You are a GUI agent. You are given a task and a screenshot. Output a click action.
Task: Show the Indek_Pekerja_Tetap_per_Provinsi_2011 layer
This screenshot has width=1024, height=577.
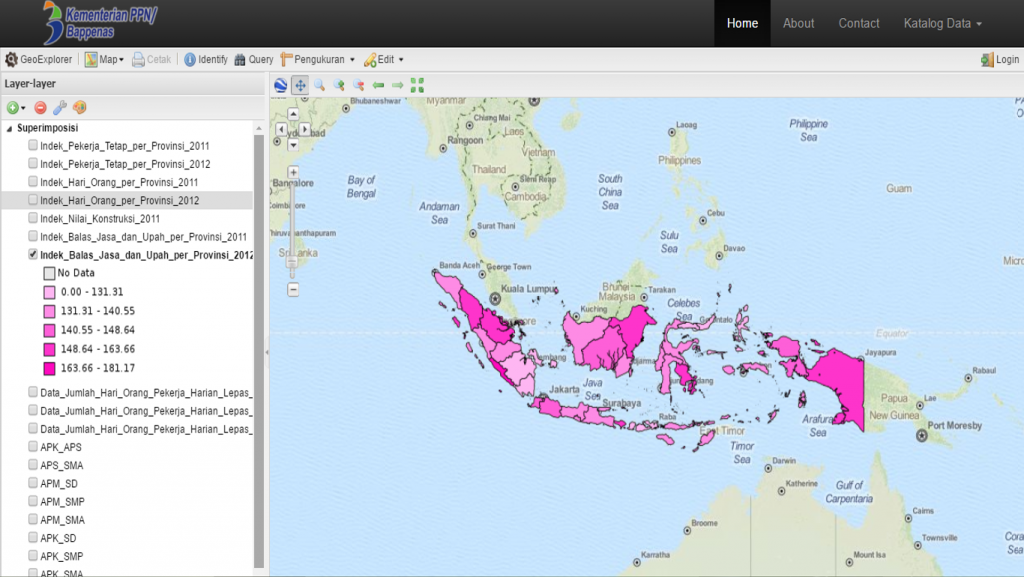coord(33,145)
